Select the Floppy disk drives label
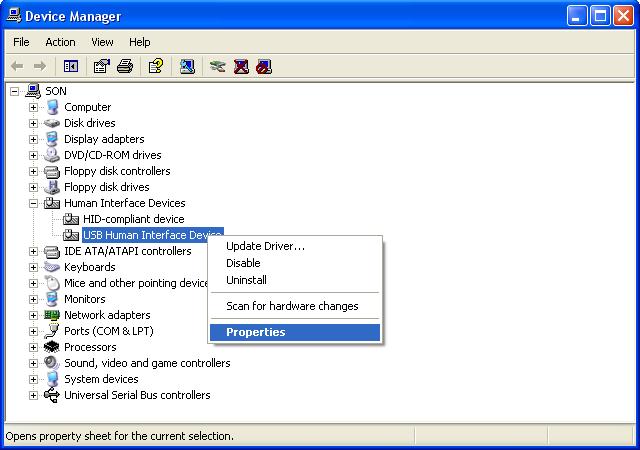 [107, 187]
